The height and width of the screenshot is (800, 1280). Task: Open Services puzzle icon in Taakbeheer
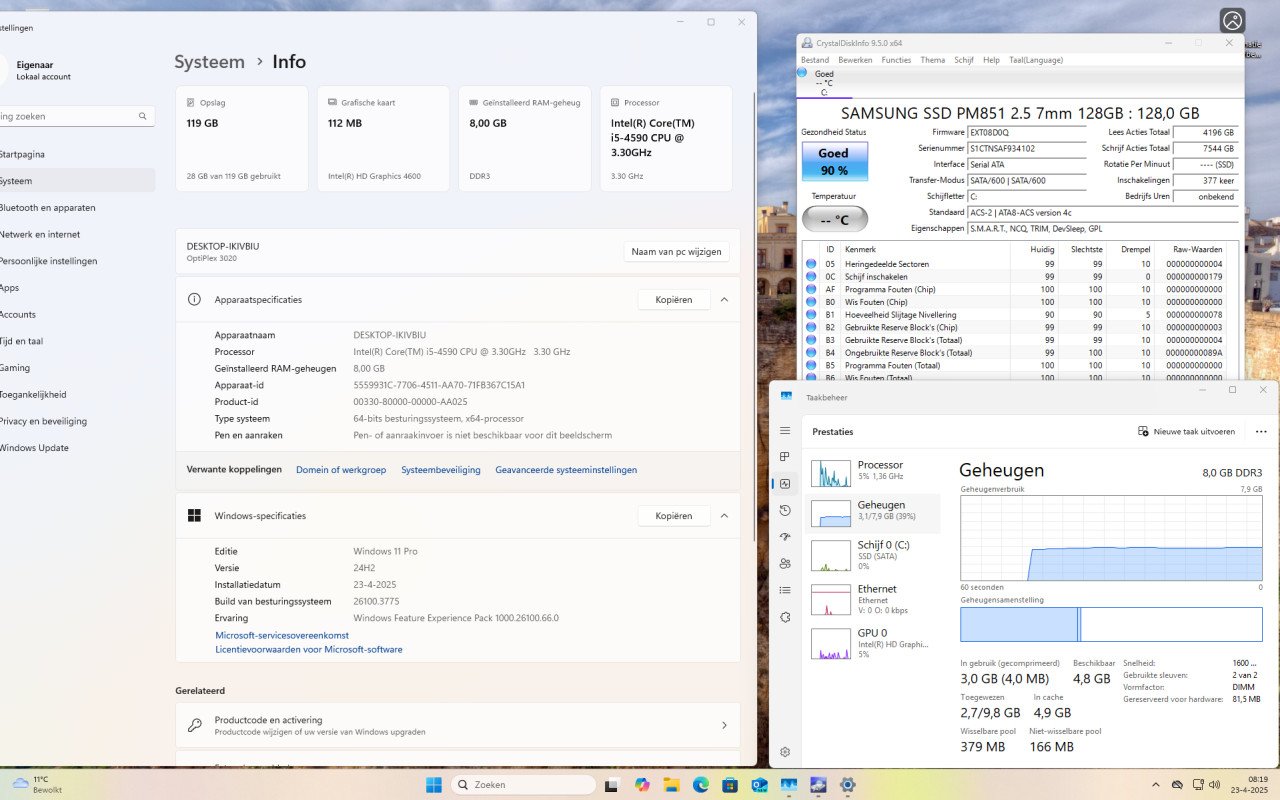click(x=785, y=617)
